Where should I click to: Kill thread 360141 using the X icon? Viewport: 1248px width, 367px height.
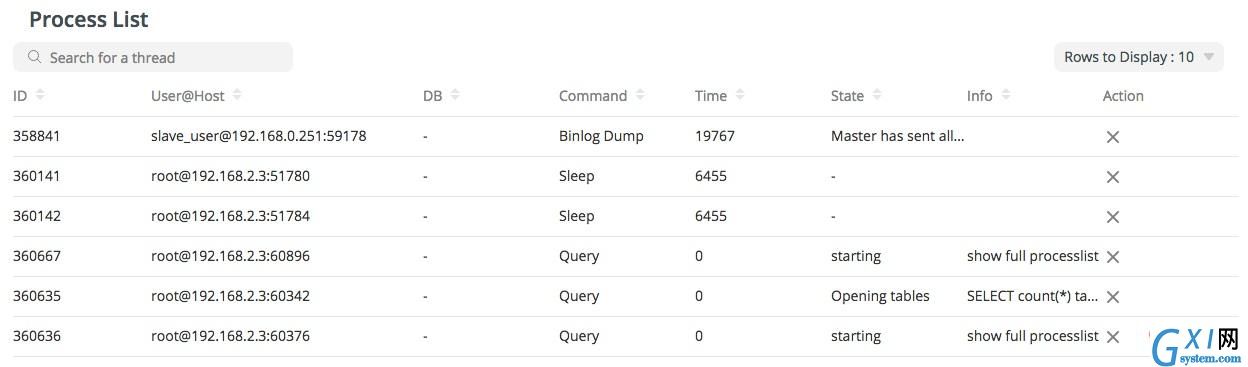point(1112,177)
